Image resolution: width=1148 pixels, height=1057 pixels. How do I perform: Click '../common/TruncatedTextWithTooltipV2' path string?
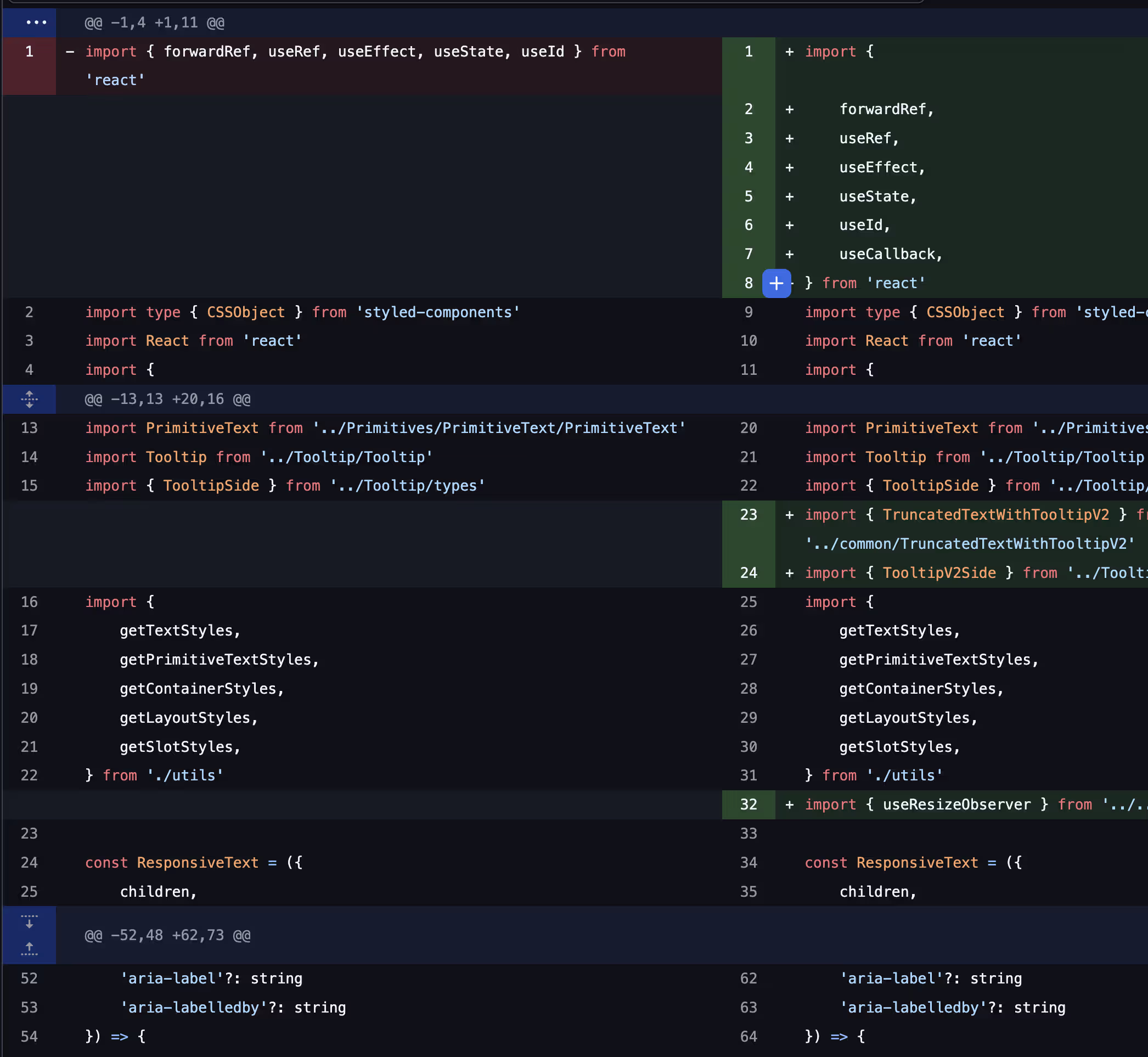[970, 543]
